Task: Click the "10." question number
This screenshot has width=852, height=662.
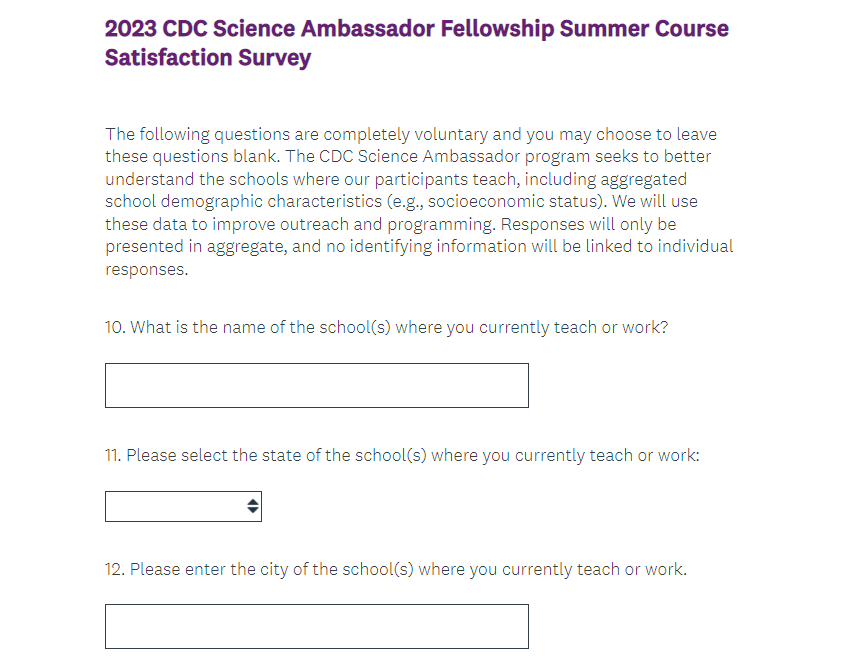Action: 116,327
